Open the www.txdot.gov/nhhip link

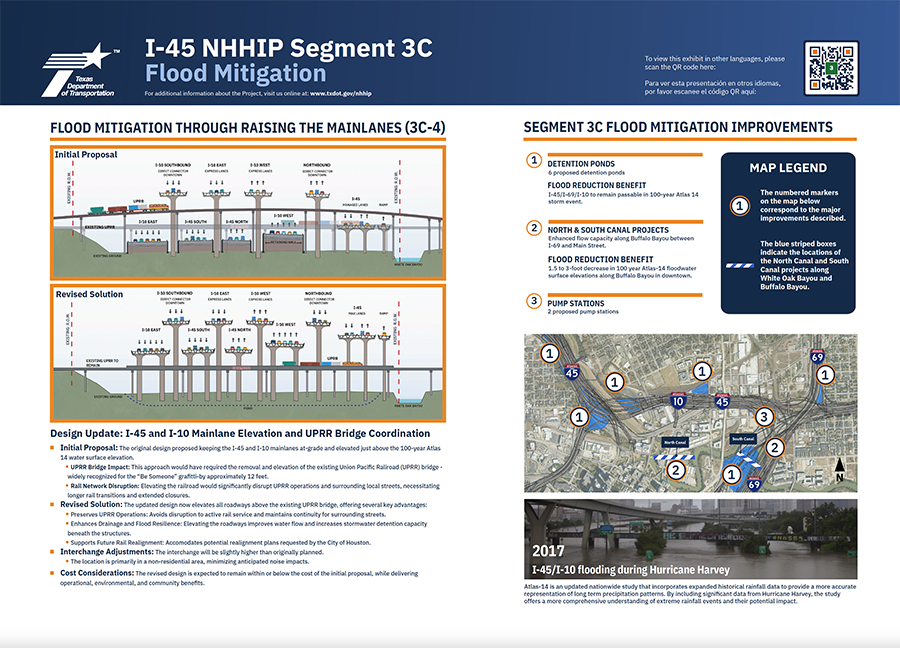(340, 94)
